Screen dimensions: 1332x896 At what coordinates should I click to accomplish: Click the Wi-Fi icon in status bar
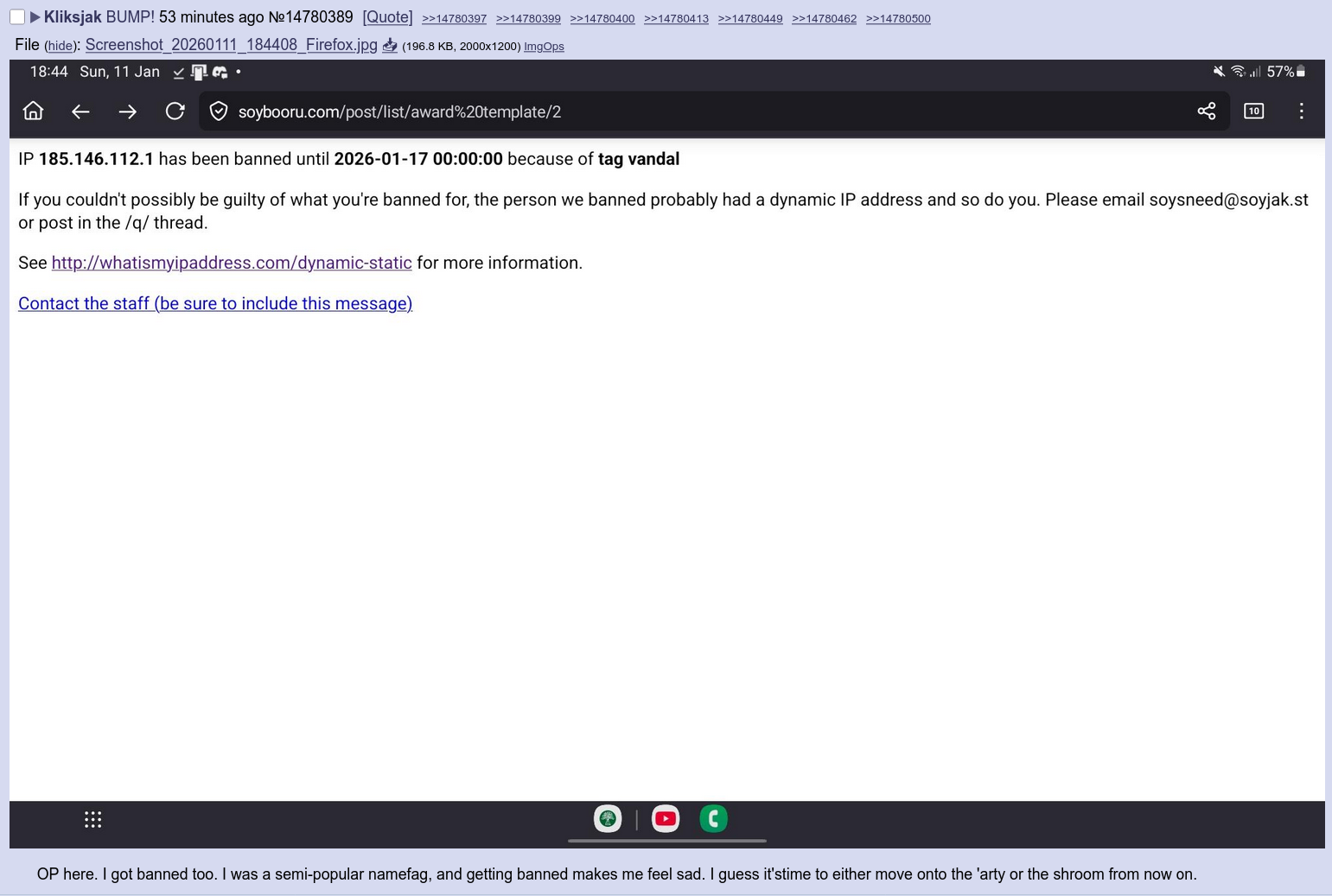1238,72
